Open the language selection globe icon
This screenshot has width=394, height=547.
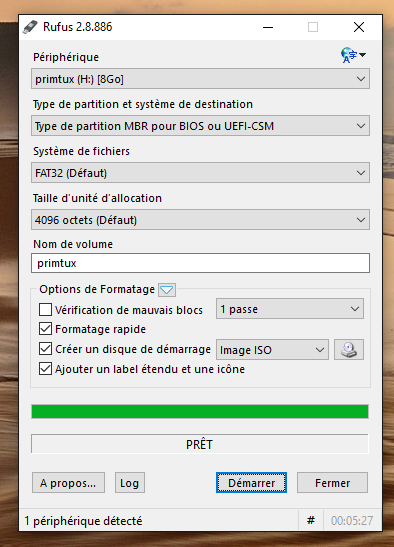coord(353,55)
